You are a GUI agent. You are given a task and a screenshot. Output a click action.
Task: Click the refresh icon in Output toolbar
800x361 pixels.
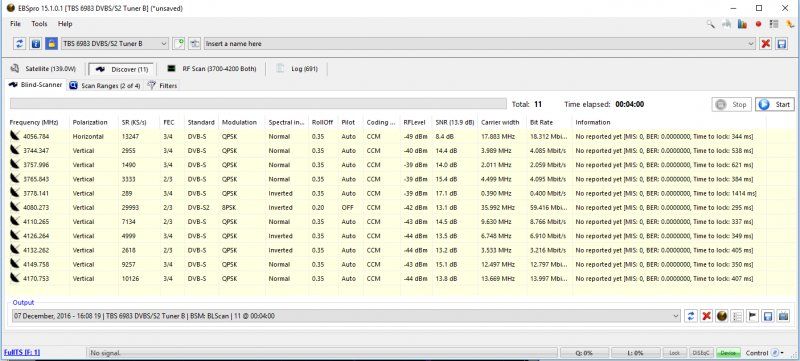click(691, 316)
